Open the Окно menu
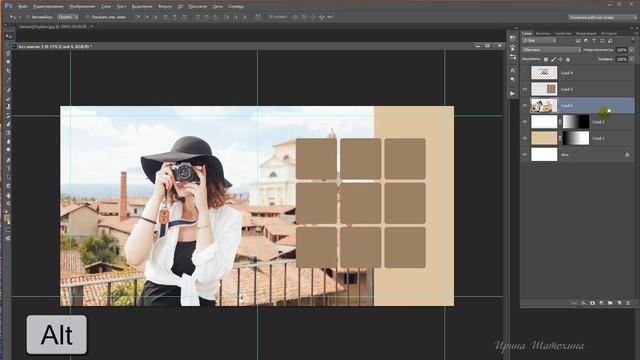Screen dimensions: 640x360 tap(218, 7)
